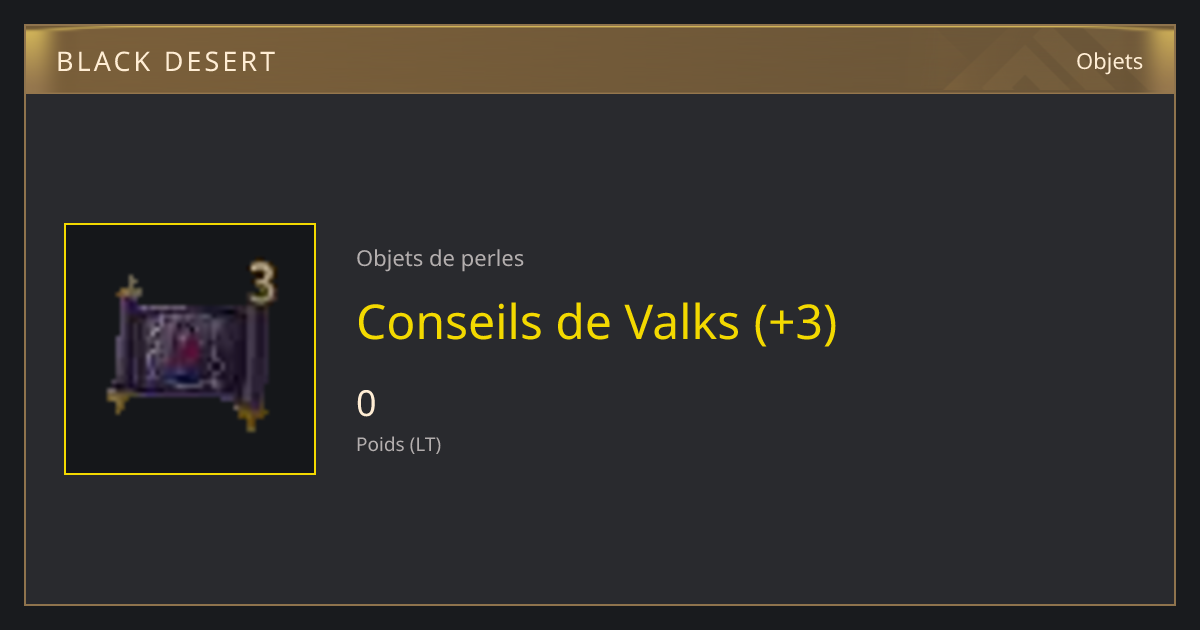Click the BLACK DESERT header title
Viewport: 1200px width, 630px height.
pyautogui.click(x=166, y=62)
